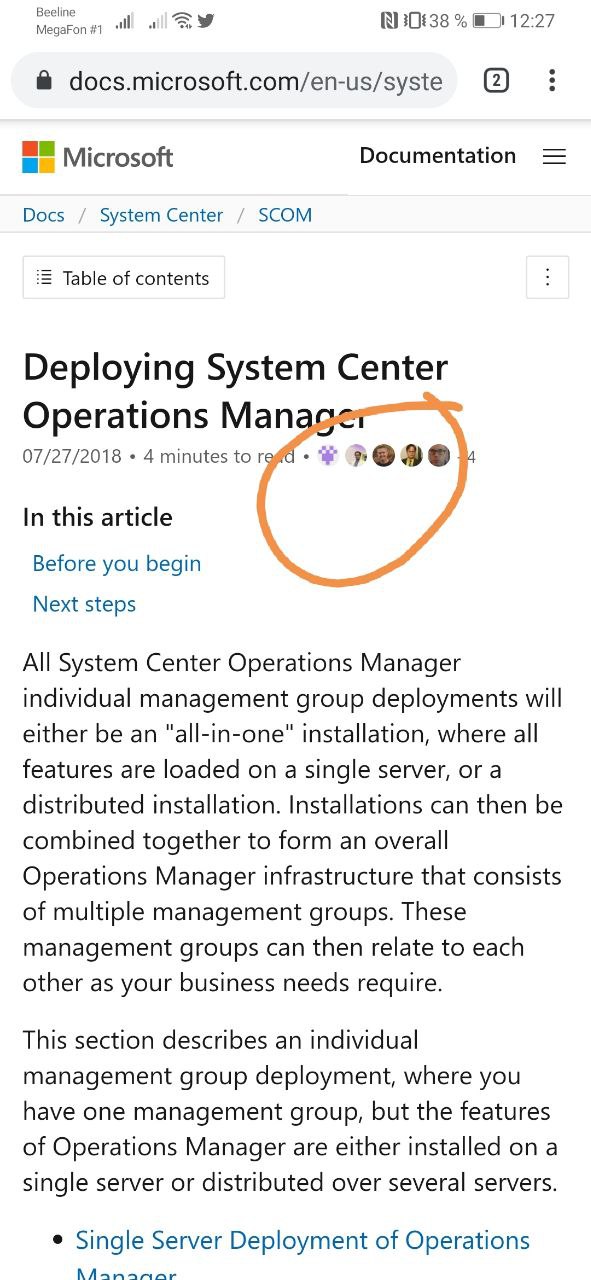Tap the battery icon in the status bar
591x1280 pixels.
tap(487, 20)
